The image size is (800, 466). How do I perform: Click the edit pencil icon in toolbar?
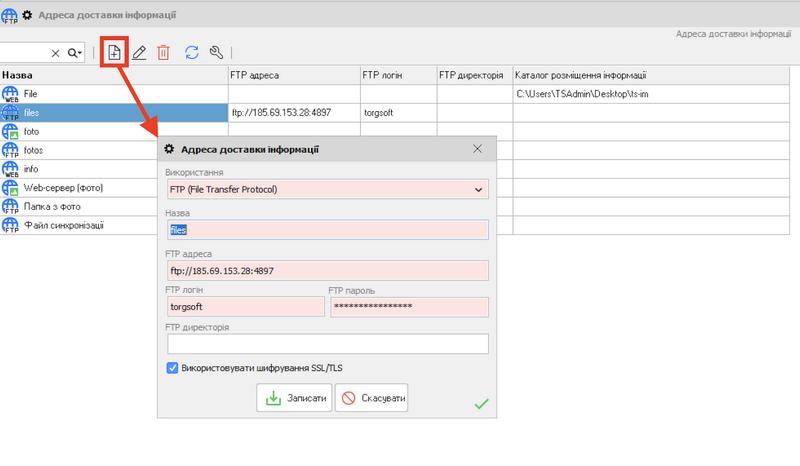(139, 53)
